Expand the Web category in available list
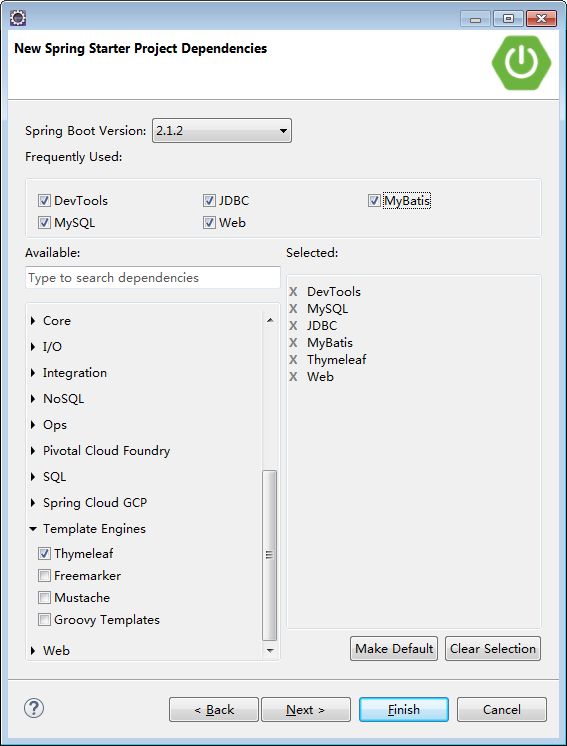Screen dimensions: 567x746 point(33,650)
